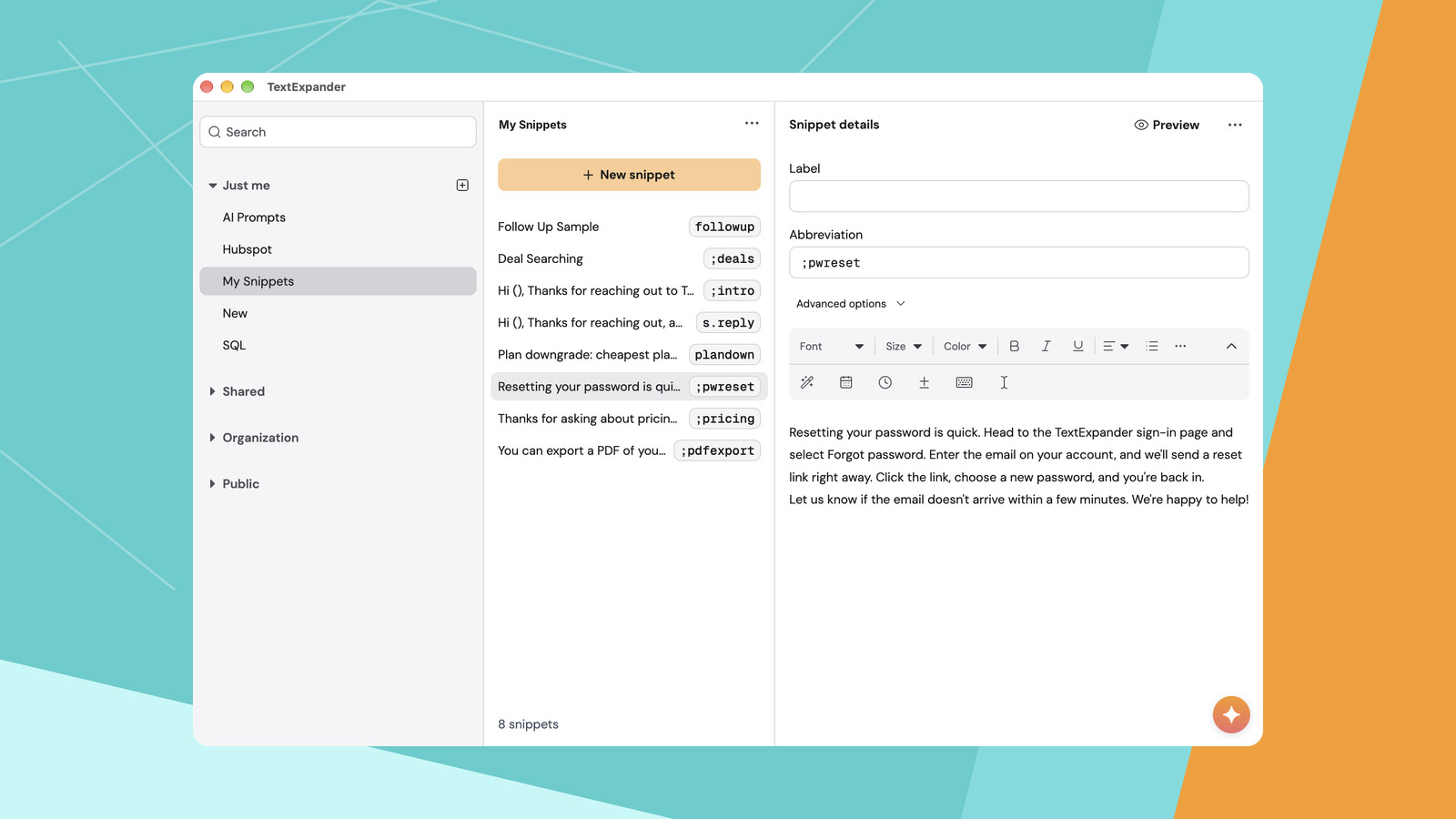The height and width of the screenshot is (819, 1456).
Task: Open the text alignment dropdown
Action: [1116, 346]
